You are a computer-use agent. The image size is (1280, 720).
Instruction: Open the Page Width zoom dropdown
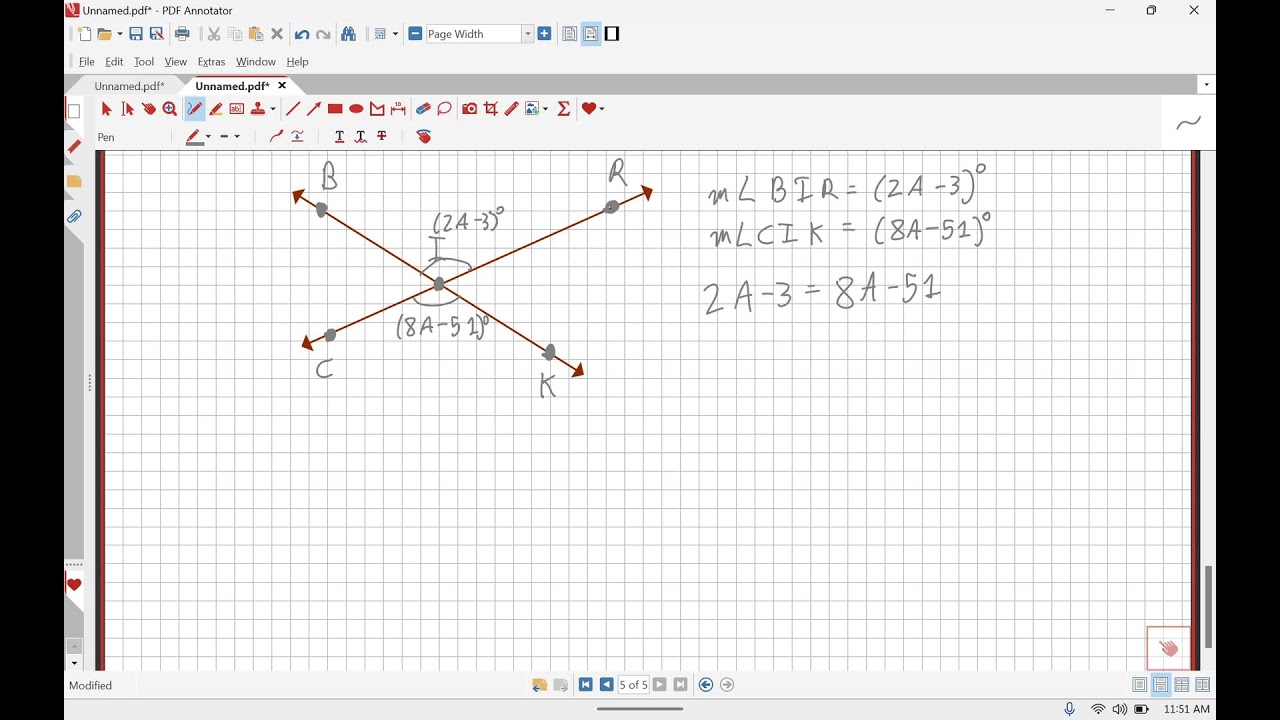click(528, 34)
